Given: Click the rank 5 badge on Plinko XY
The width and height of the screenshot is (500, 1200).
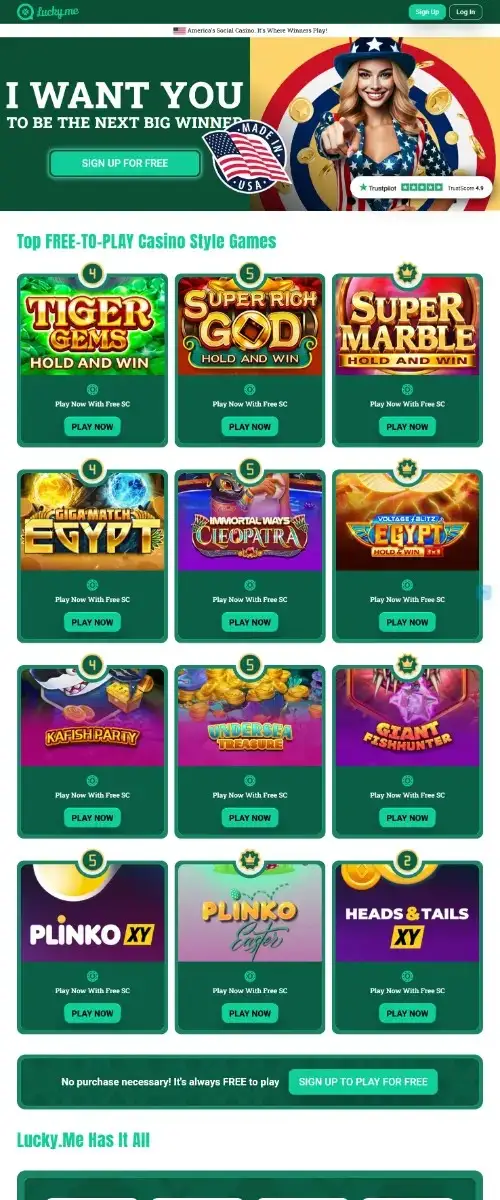Looking at the screenshot, I should click(92, 860).
